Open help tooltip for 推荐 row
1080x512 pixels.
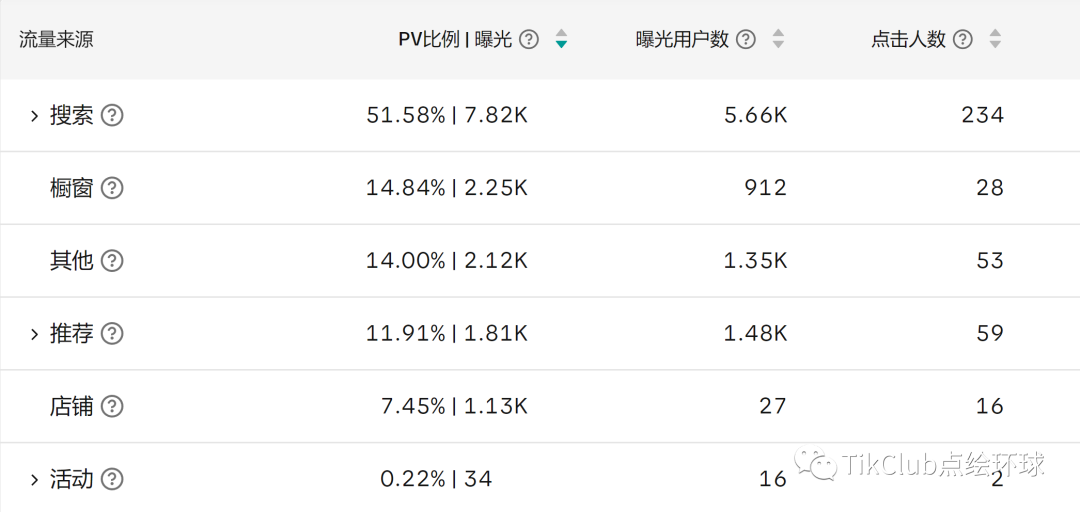[113, 334]
